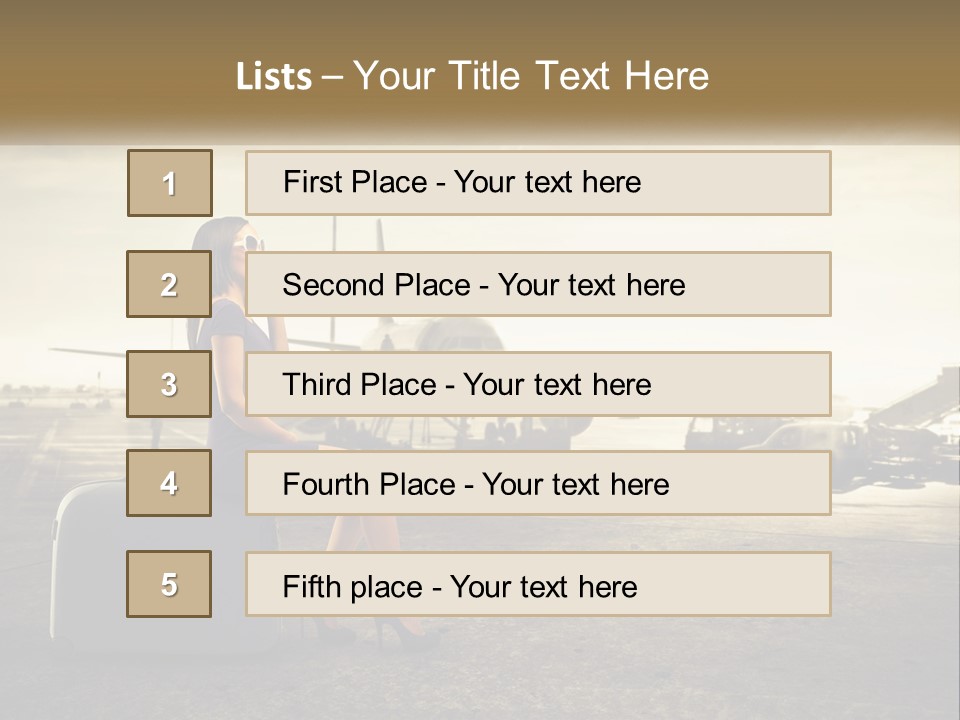Click the number 1 box
Viewport: 960px width, 720px height.
coord(169,183)
